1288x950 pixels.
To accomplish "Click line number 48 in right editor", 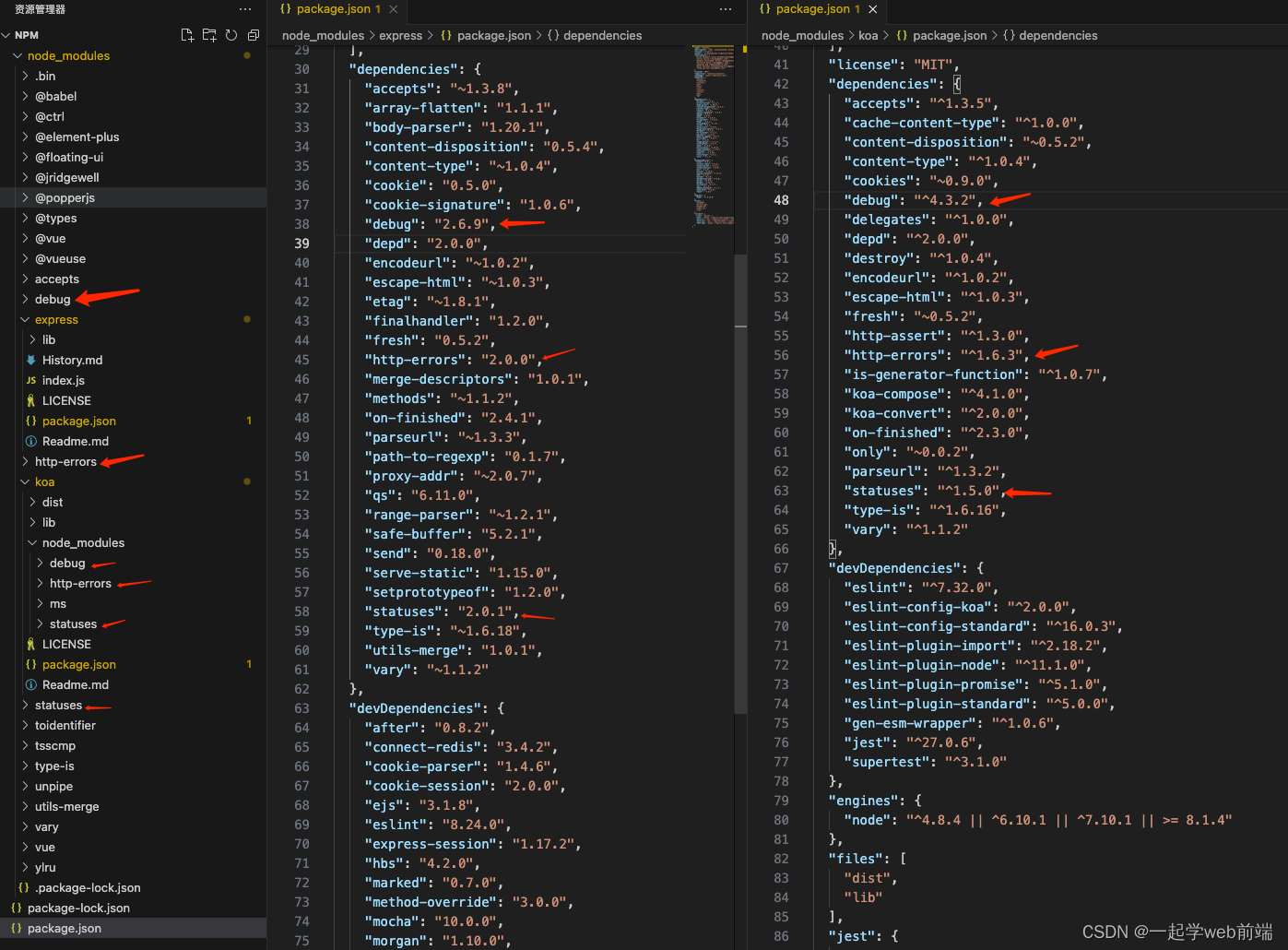I will pos(781,200).
